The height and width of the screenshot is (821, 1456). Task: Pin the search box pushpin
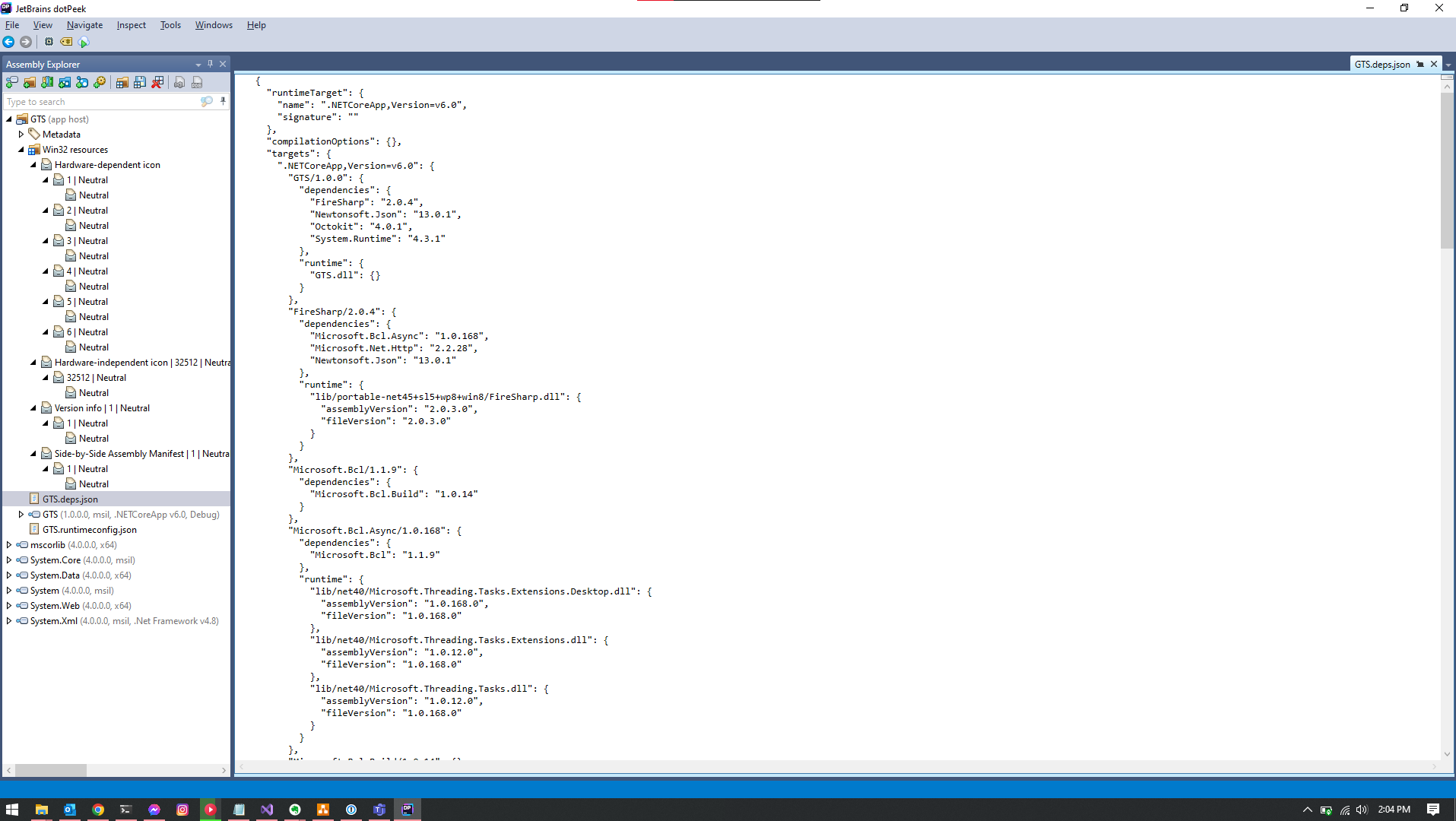pyautogui.click(x=223, y=101)
